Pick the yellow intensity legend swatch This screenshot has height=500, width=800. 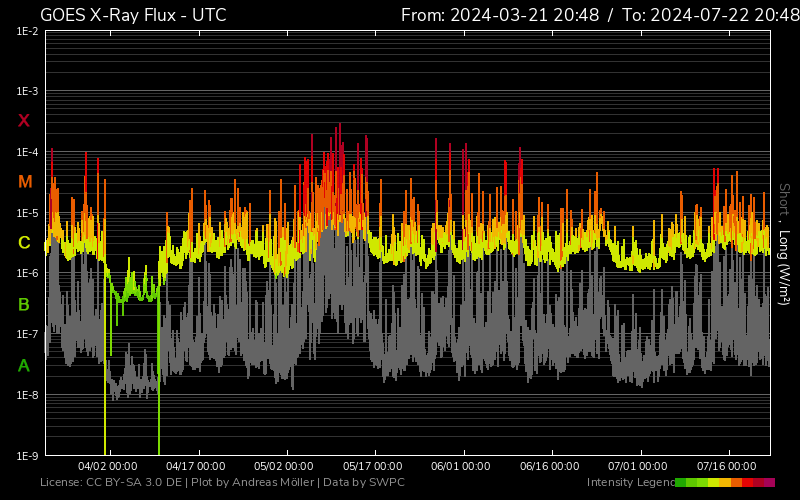tap(714, 483)
